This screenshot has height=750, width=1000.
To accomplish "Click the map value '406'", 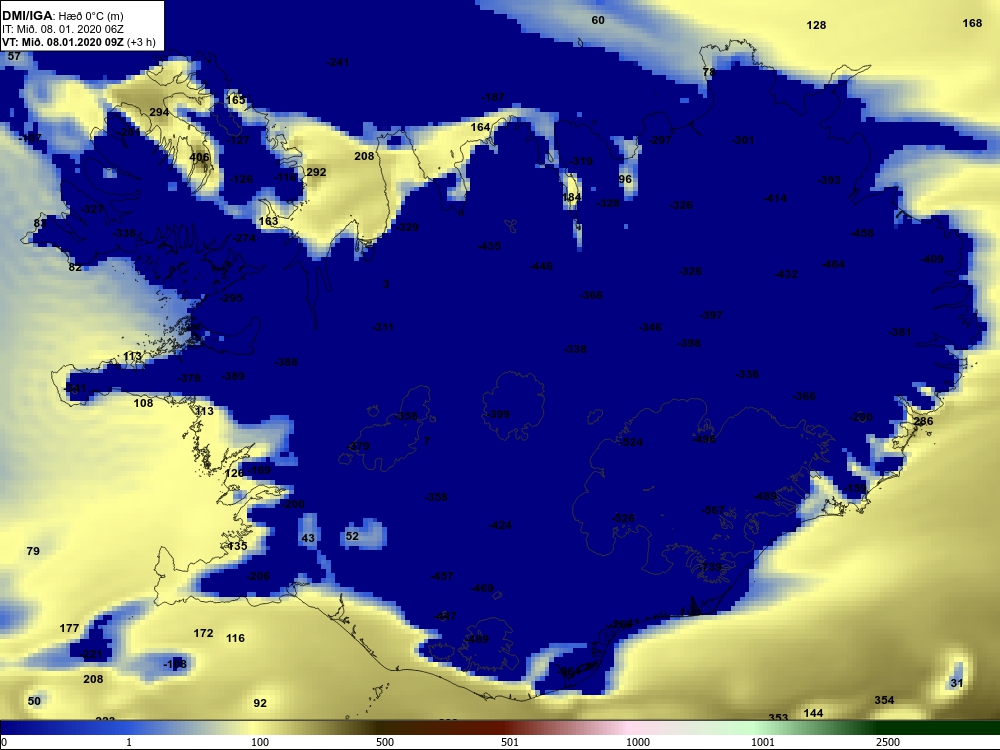I will click(199, 157).
